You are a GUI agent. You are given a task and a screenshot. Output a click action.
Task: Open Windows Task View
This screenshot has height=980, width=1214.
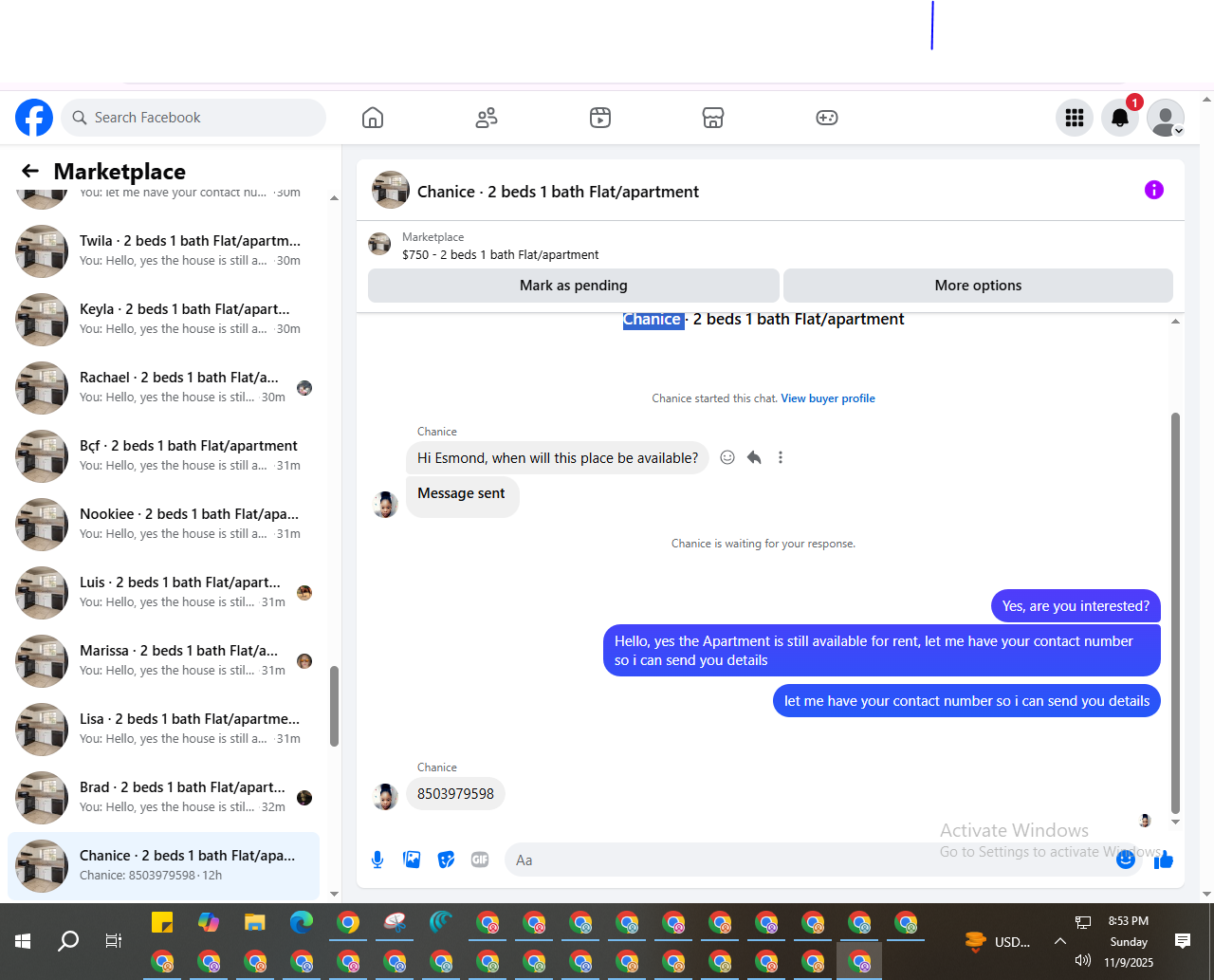click(x=113, y=941)
